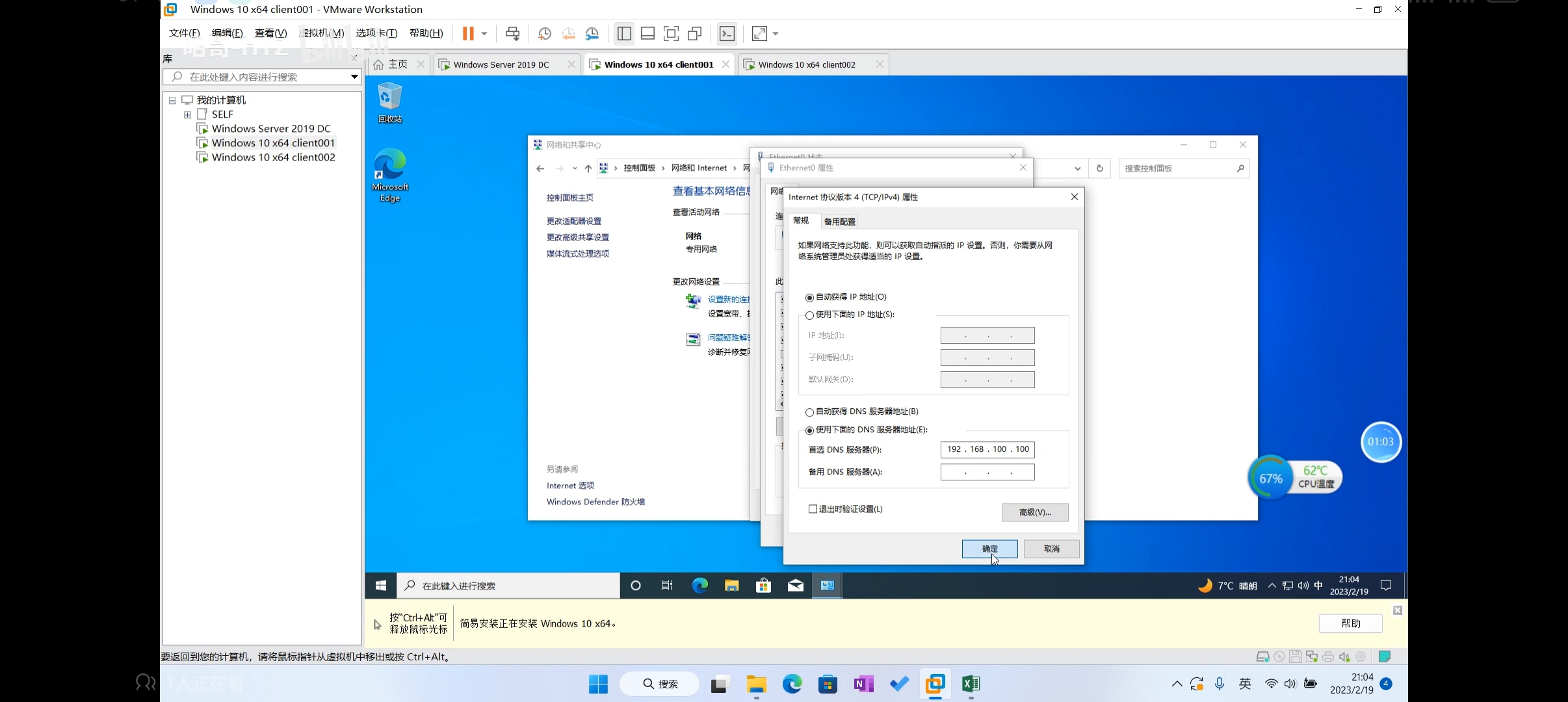Switch to the 备用配置 tab

click(839, 222)
